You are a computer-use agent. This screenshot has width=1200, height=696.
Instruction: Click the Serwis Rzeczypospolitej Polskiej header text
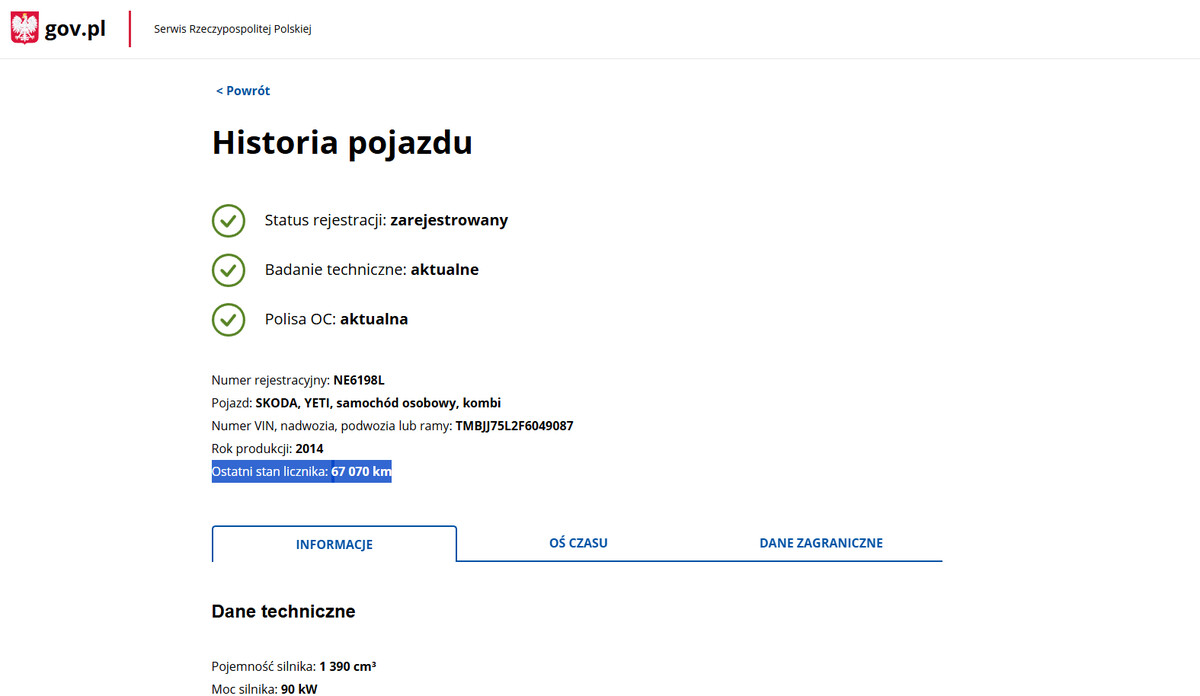[233, 30]
